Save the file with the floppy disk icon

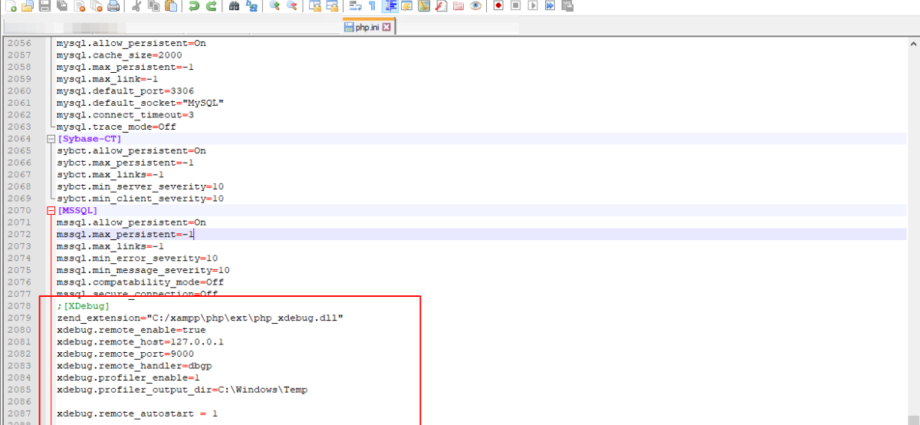43,6
